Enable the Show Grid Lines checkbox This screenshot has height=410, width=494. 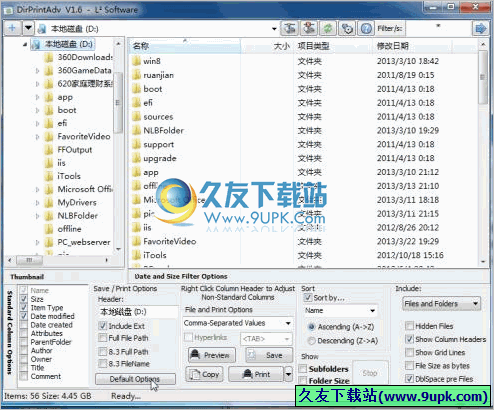point(409,352)
